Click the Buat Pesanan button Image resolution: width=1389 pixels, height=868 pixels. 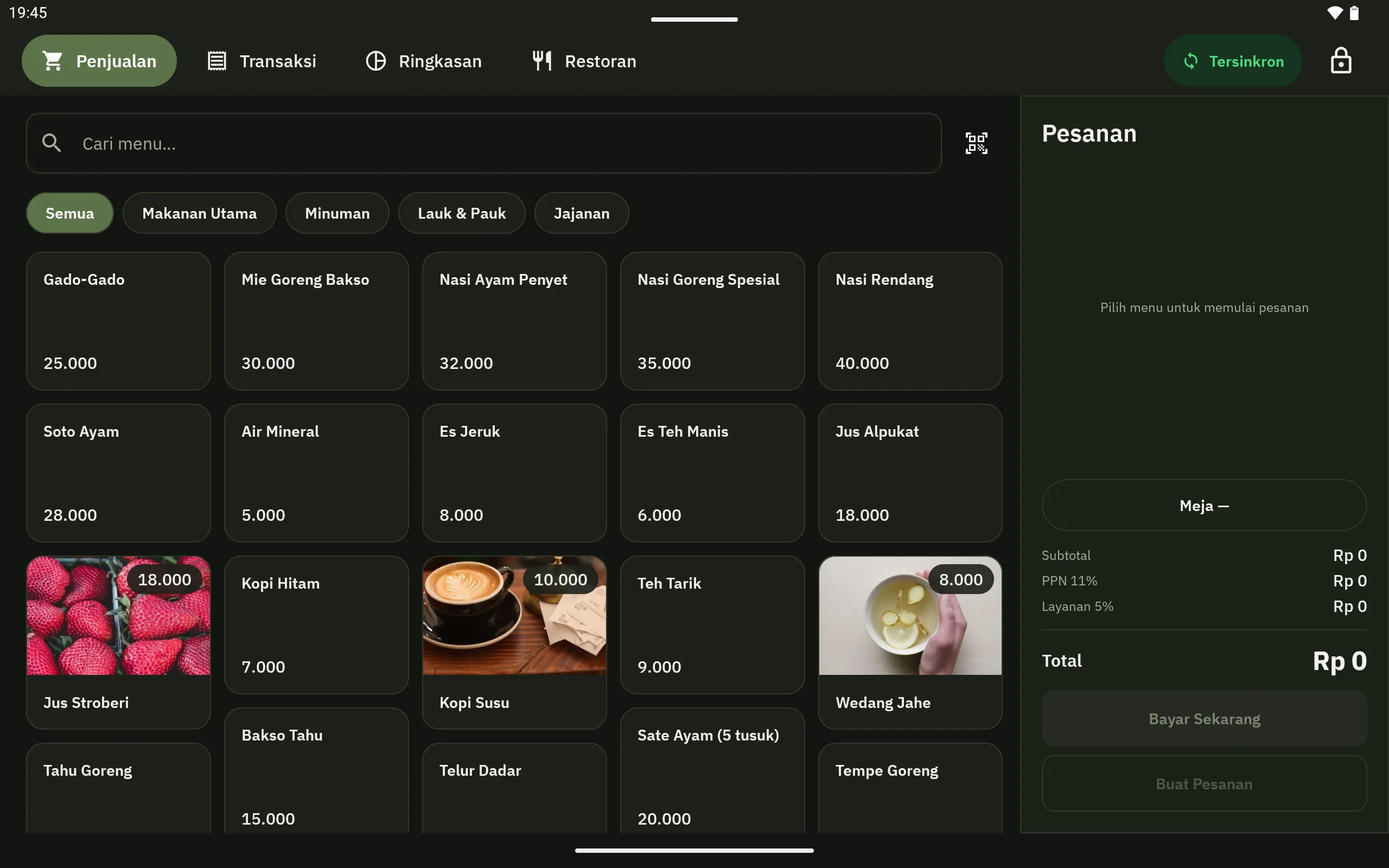coord(1204,783)
